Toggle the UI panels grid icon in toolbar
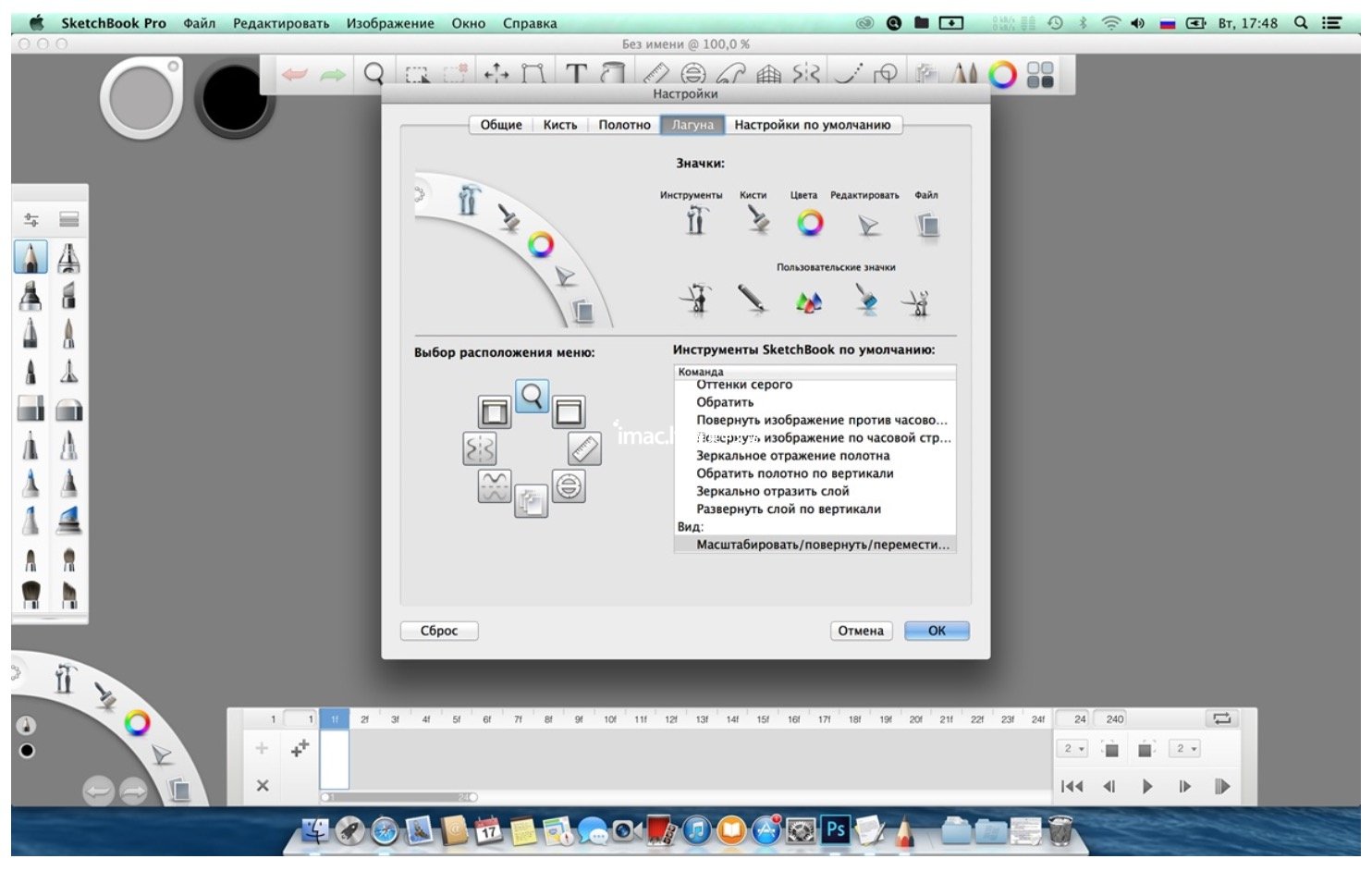 1040,74
